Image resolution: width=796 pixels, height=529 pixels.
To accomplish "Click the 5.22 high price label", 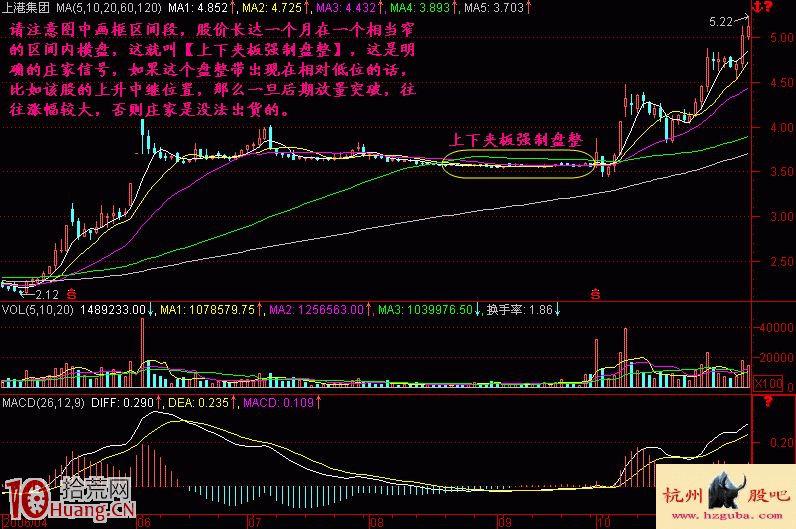I will tap(721, 21).
